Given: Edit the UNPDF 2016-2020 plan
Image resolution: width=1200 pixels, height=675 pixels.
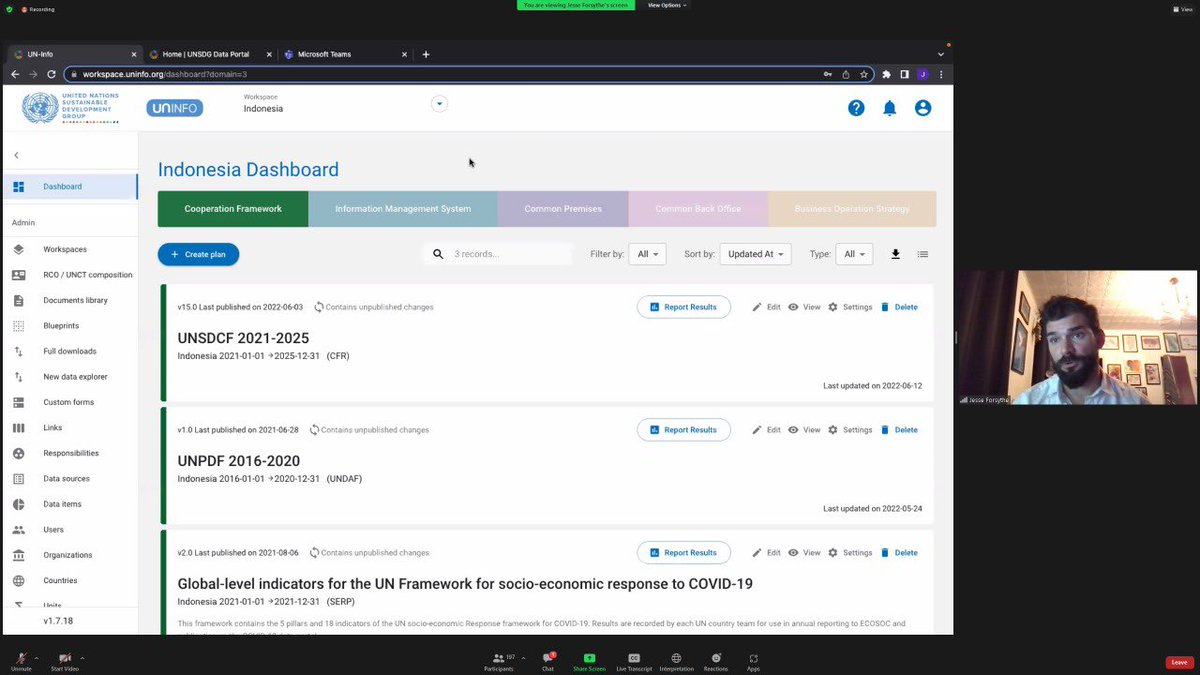Looking at the screenshot, I should point(766,430).
